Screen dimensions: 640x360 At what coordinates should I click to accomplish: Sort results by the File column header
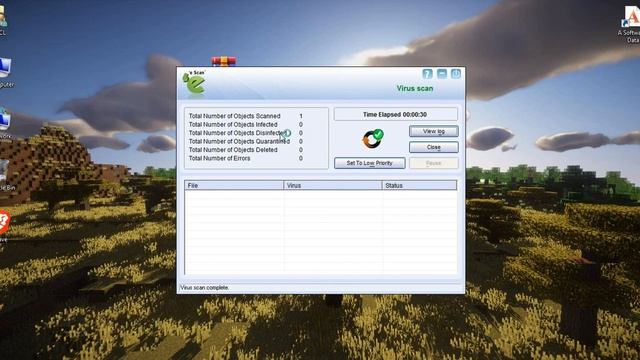click(234, 185)
